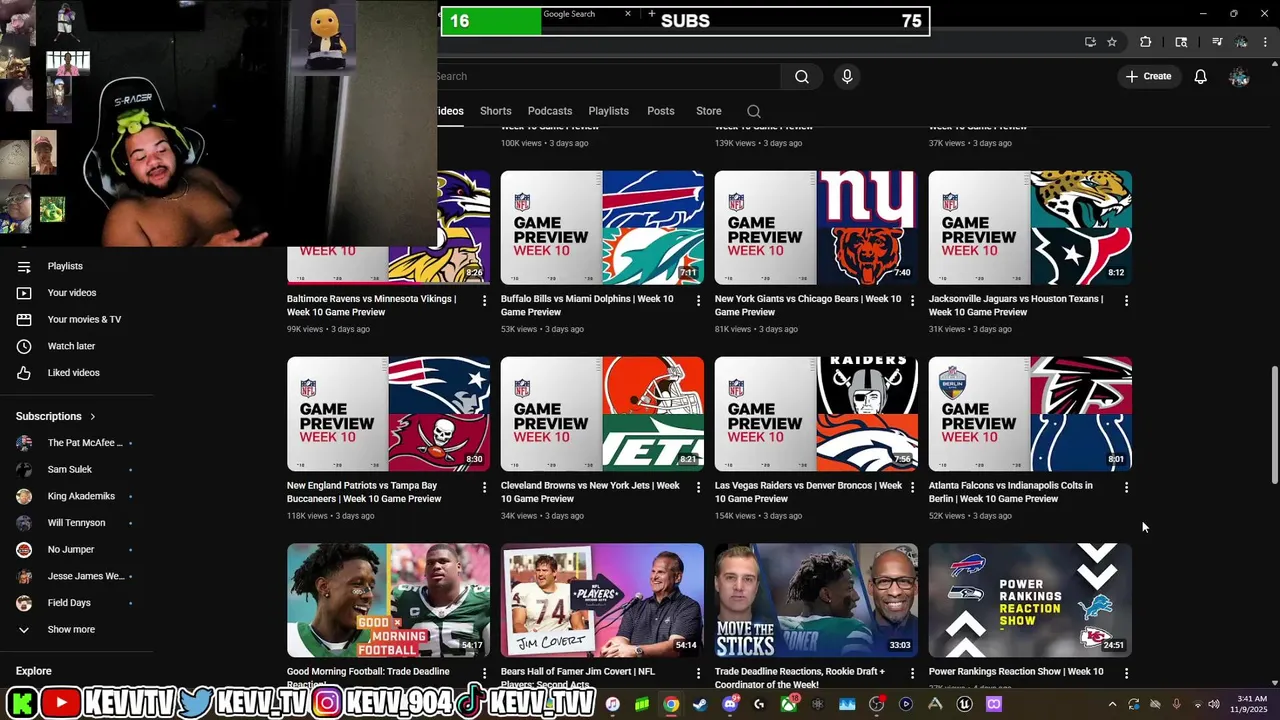Open options for Jaguars vs Texans video
The width and height of the screenshot is (1280, 720).
[1126, 300]
